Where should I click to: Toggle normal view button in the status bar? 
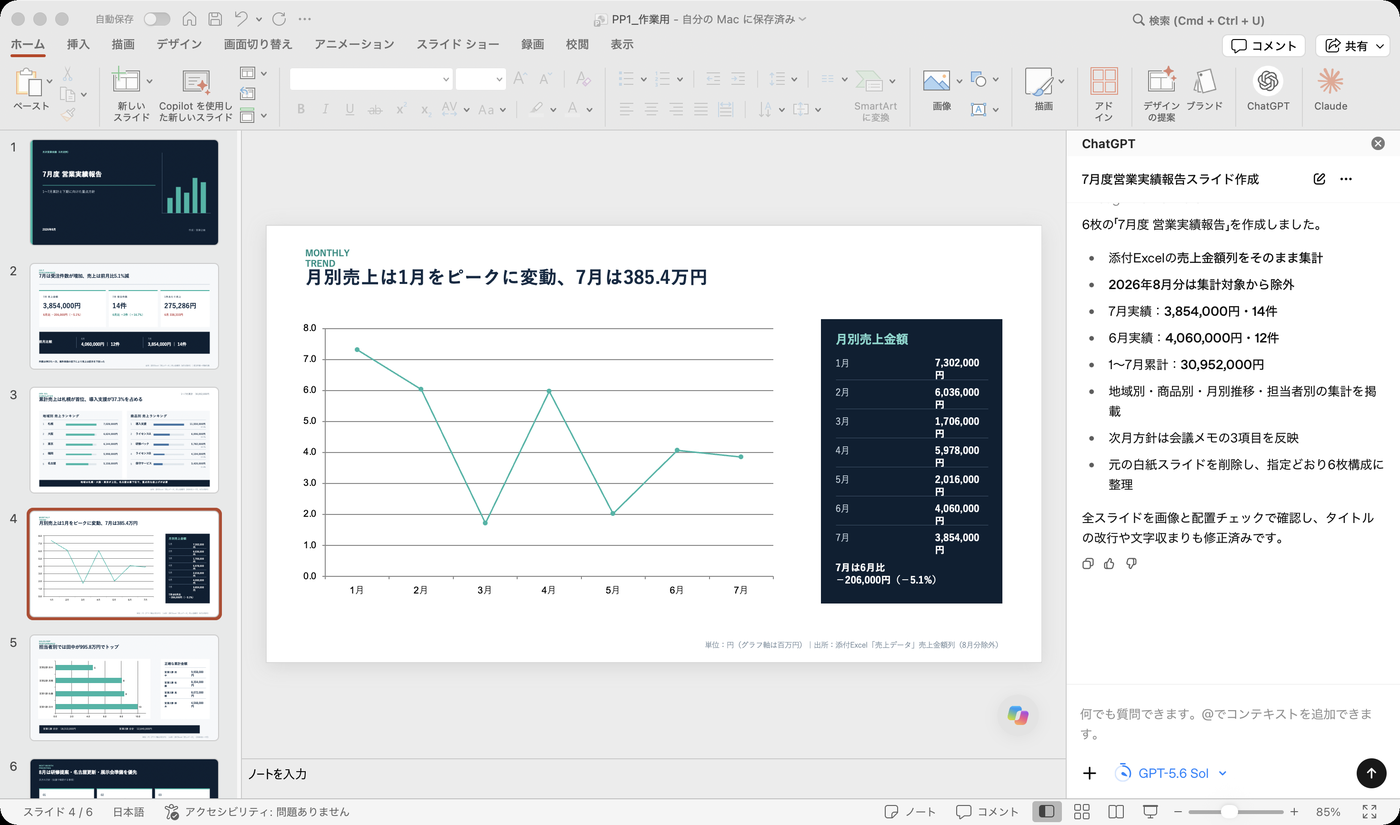tap(1047, 812)
